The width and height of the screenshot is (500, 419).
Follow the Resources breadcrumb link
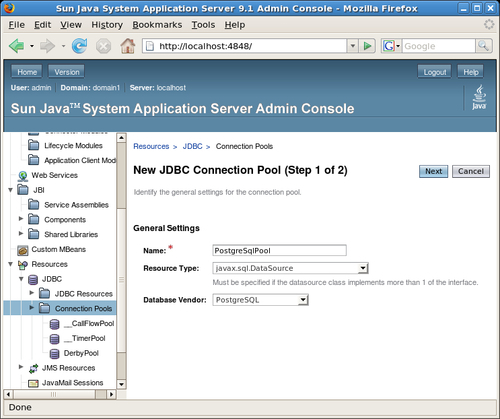tap(151, 146)
